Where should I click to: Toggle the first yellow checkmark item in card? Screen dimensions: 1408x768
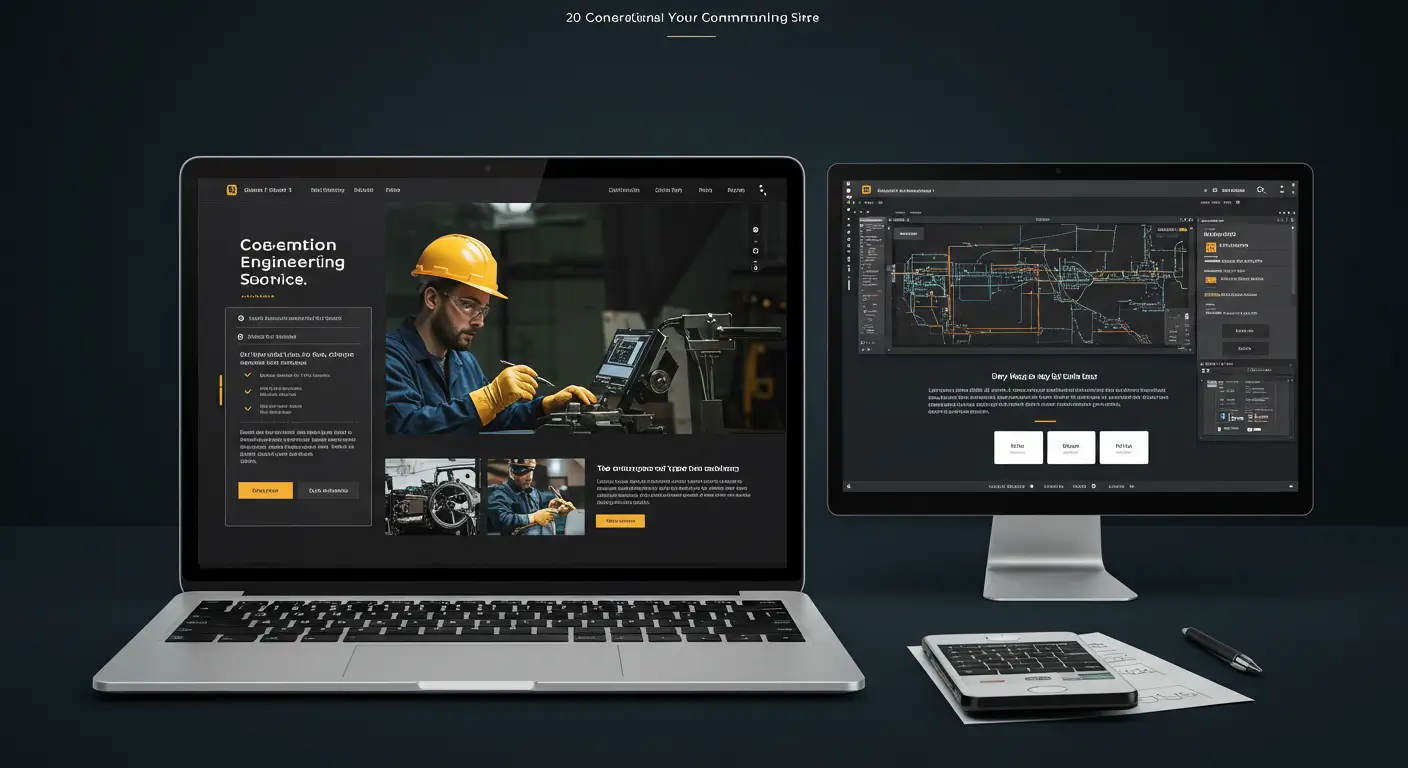tap(247, 376)
